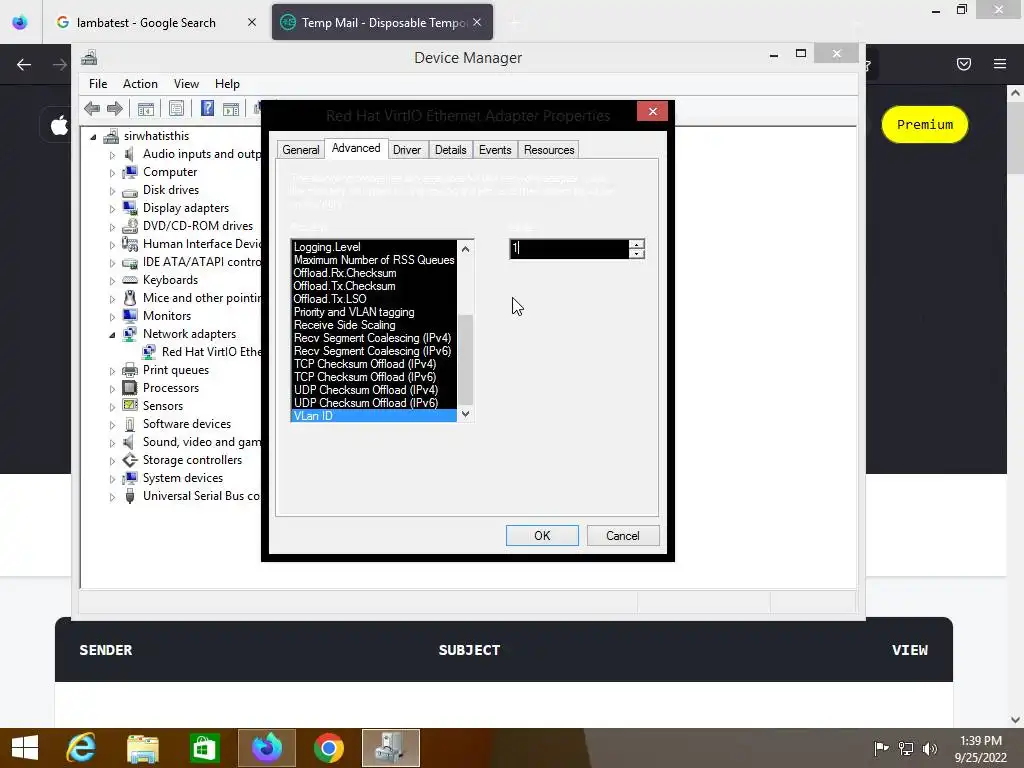Click the Keyboards category icon

130,280
